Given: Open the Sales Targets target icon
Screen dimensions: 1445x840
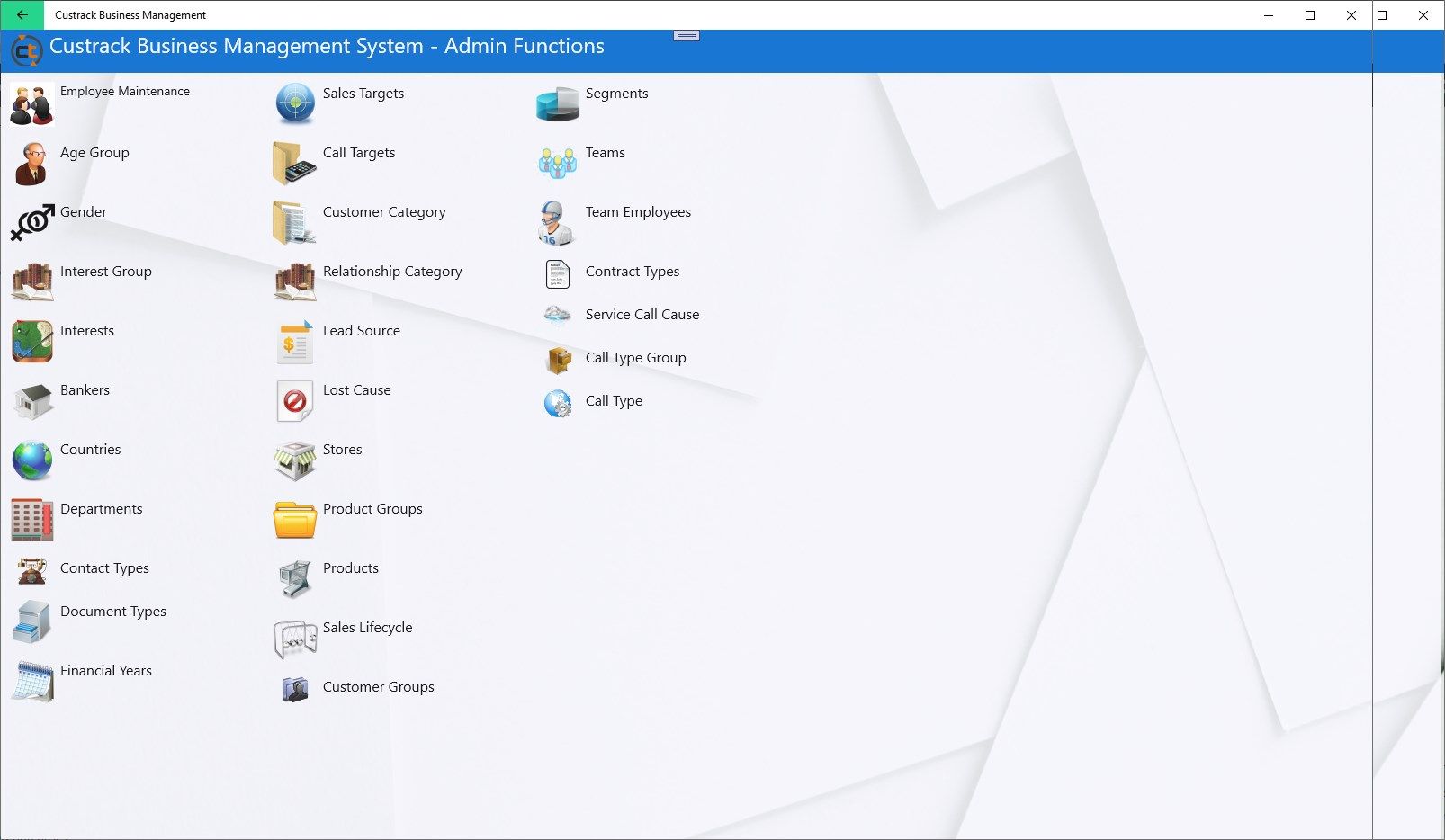Looking at the screenshot, I should point(295,104).
